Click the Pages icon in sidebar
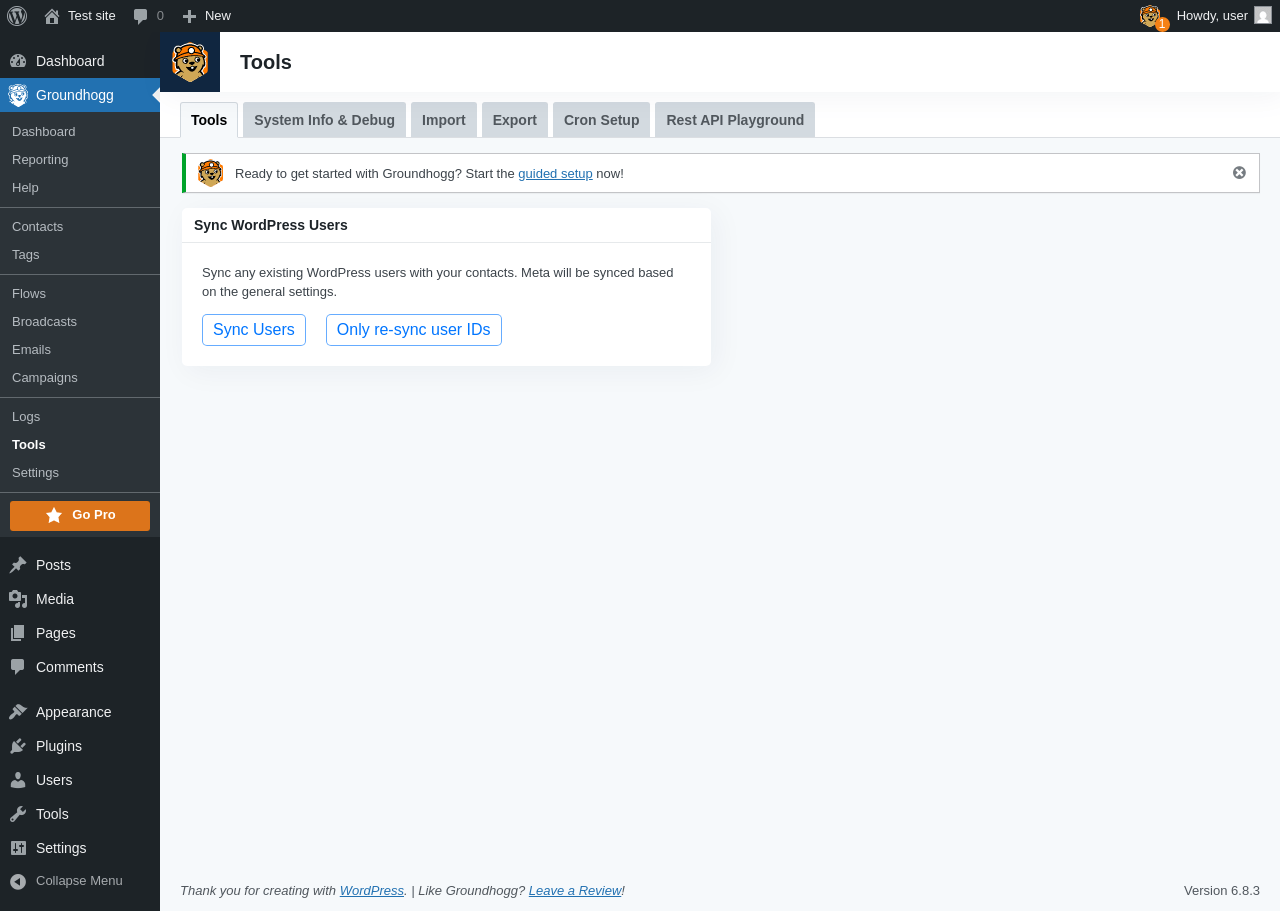The height and width of the screenshot is (911, 1280). 18,633
